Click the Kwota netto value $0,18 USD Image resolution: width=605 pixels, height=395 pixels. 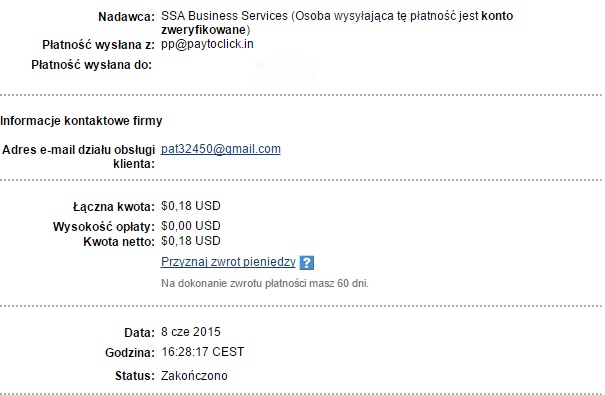point(191,241)
